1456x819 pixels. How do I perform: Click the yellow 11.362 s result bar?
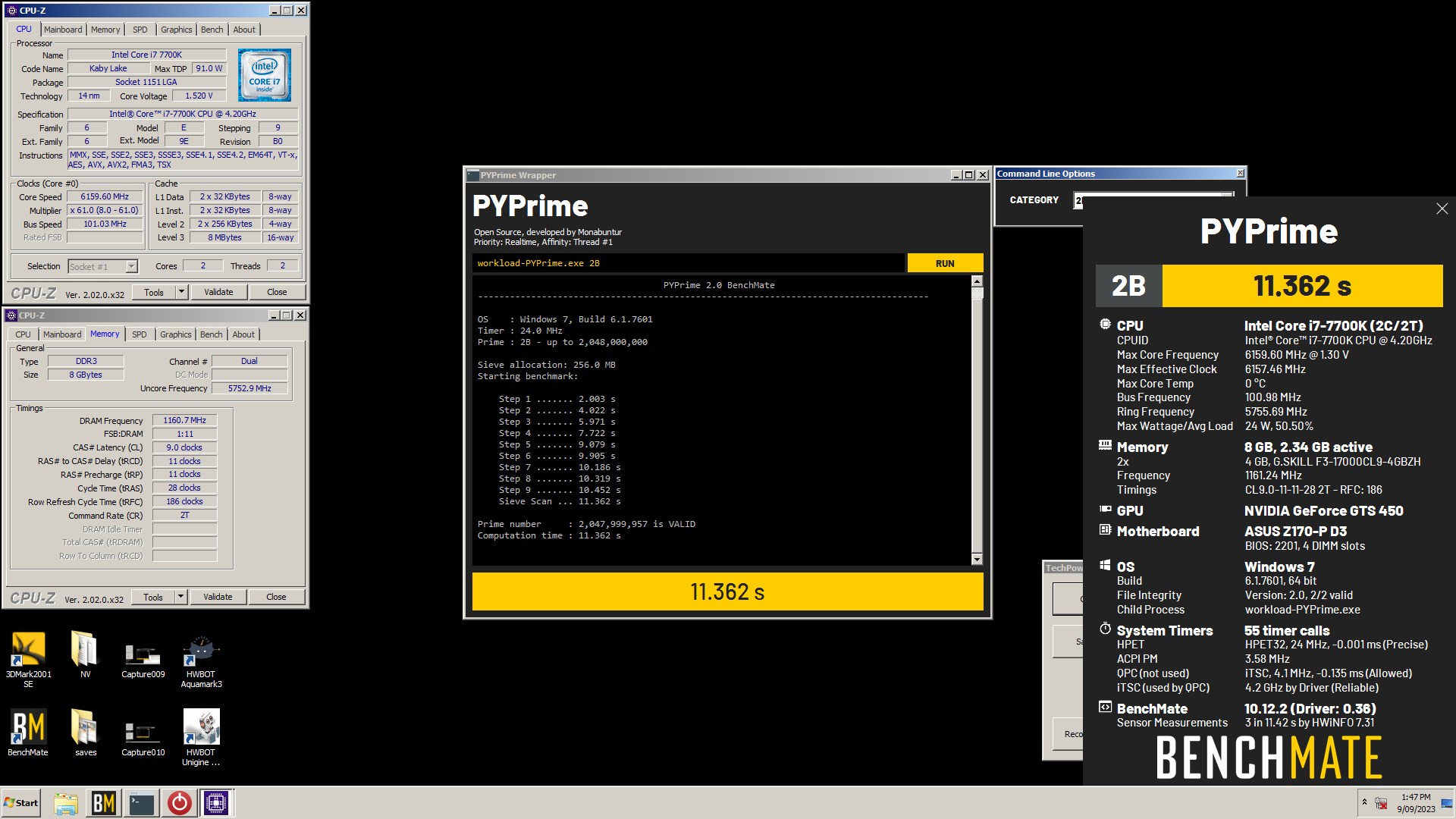[727, 591]
